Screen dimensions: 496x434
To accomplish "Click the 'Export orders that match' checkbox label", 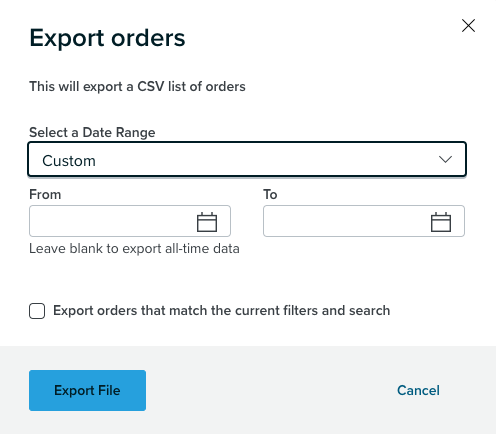I will pyautogui.click(x=222, y=311).
